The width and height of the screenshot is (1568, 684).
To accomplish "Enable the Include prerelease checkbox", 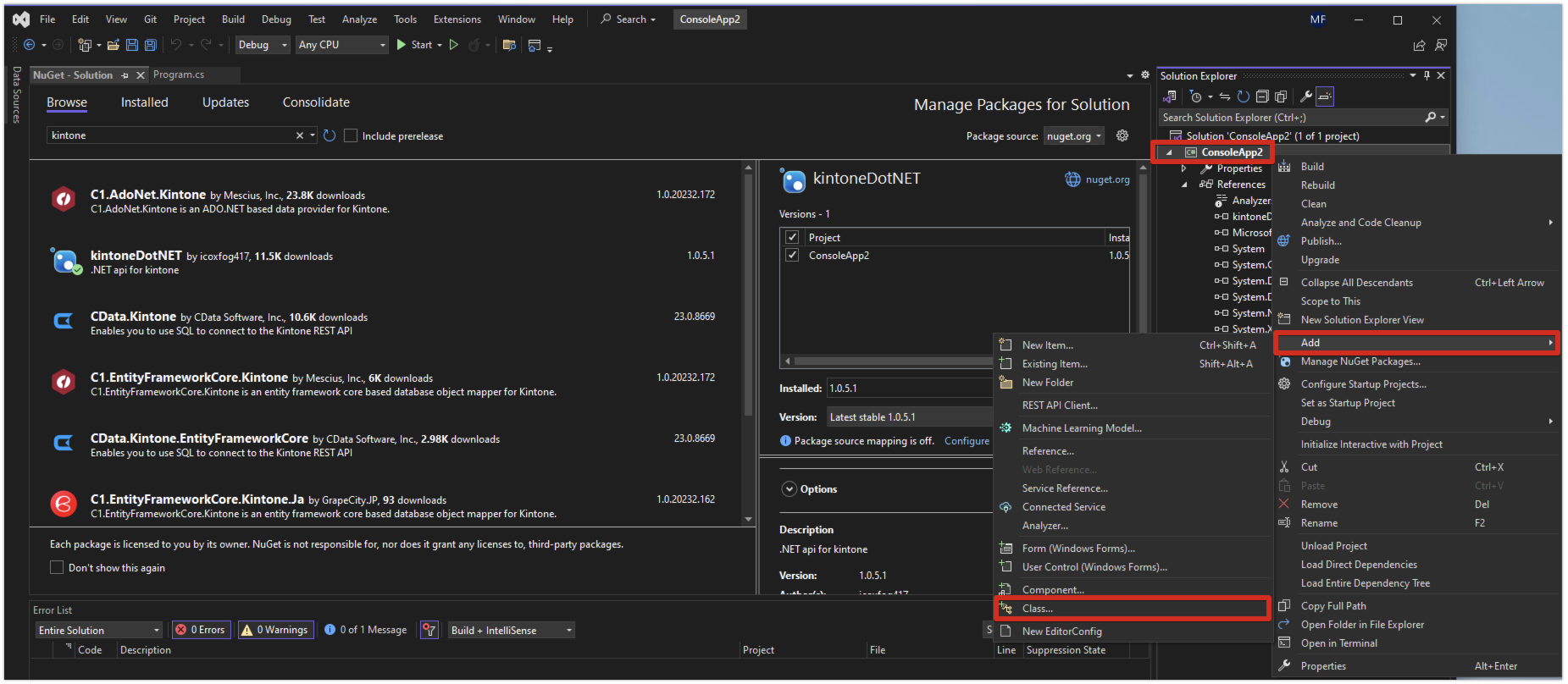I will click(351, 136).
